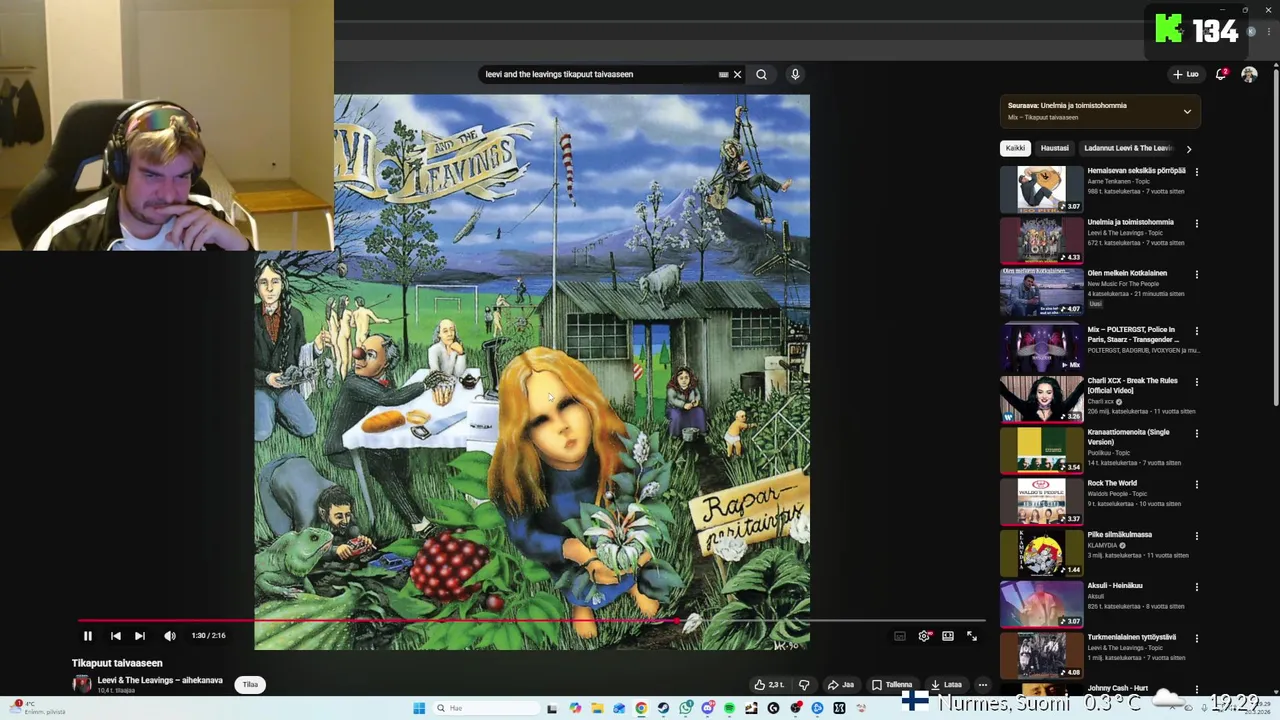Enter fullscreen mode

972,636
